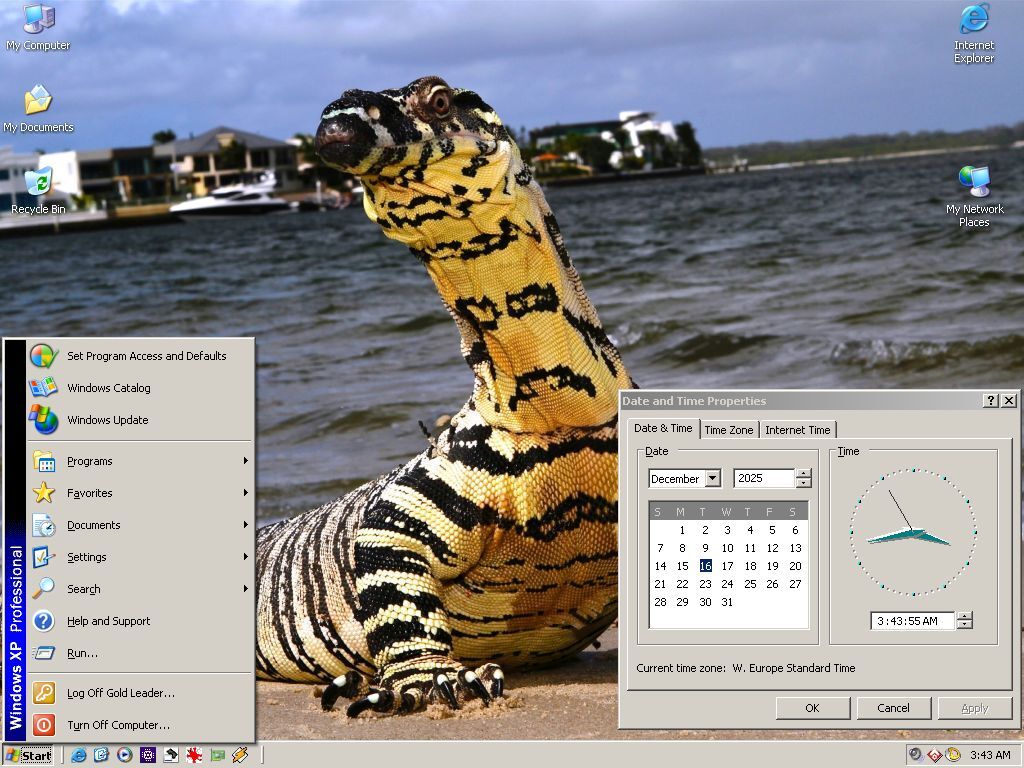Launch Internet Explorer from quick launch bar
This screenshot has width=1024, height=768.
tap(79, 755)
